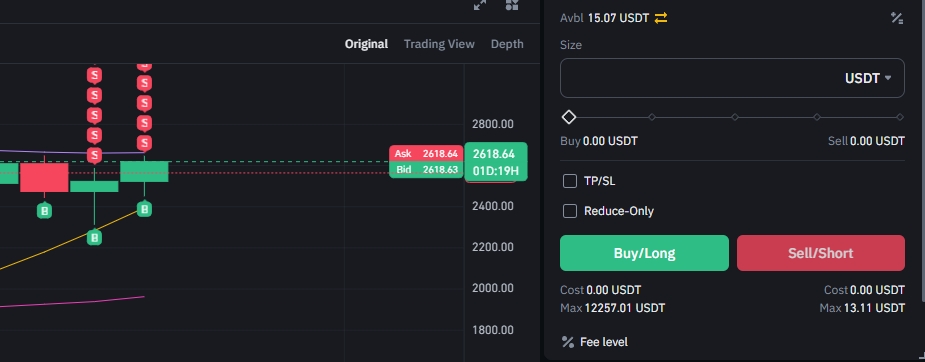Click the percent icon beside Fee level
This screenshot has width=925, height=362.
coord(568,342)
